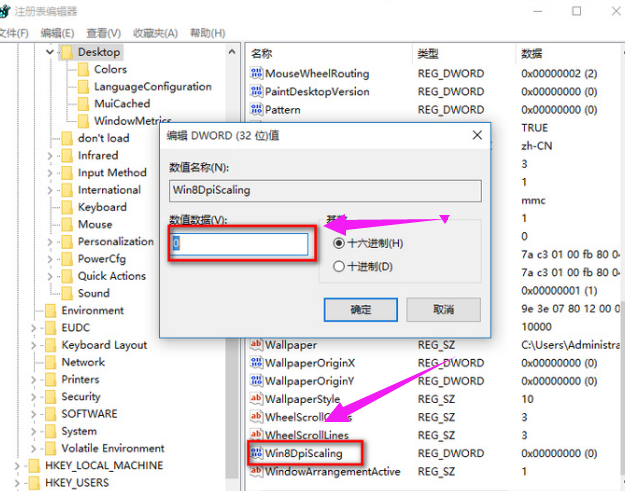Click the HKEY_LOCAL_MACHINE folder icon
The width and height of the screenshot is (625, 491).
pyautogui.click(x=35, y=466)
